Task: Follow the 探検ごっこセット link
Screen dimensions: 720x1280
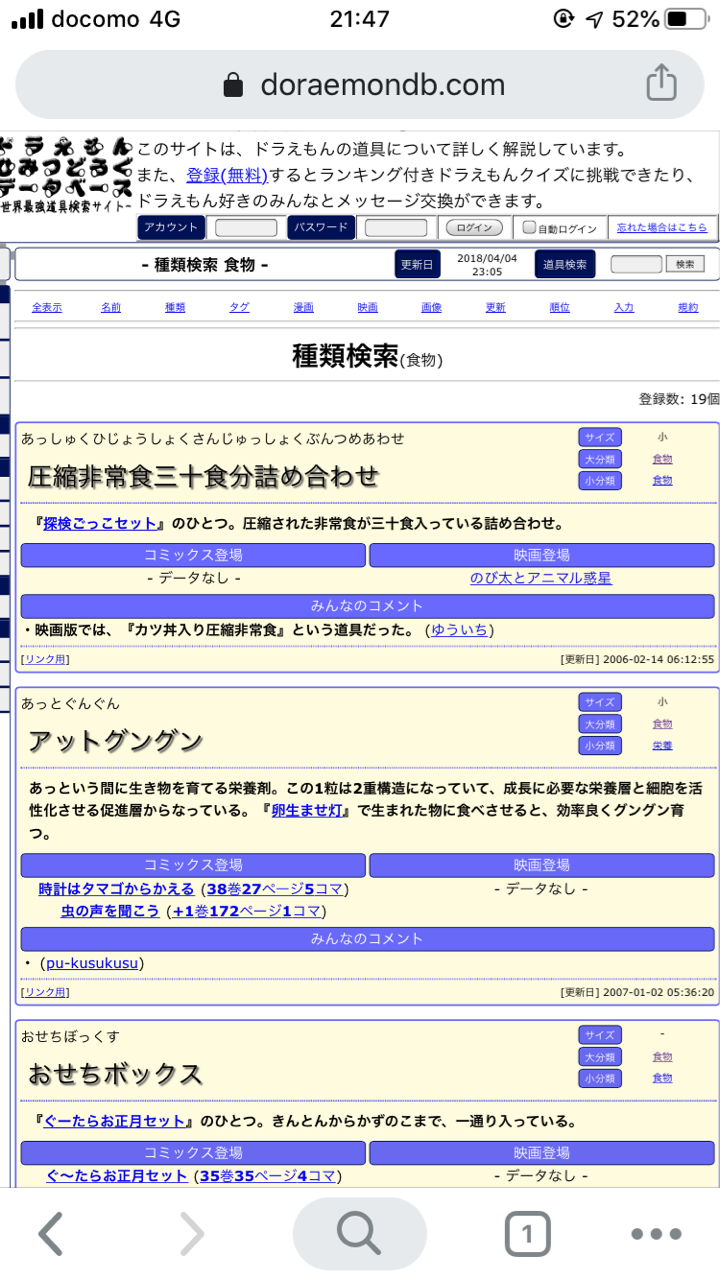Action: (x=100, y=523)
